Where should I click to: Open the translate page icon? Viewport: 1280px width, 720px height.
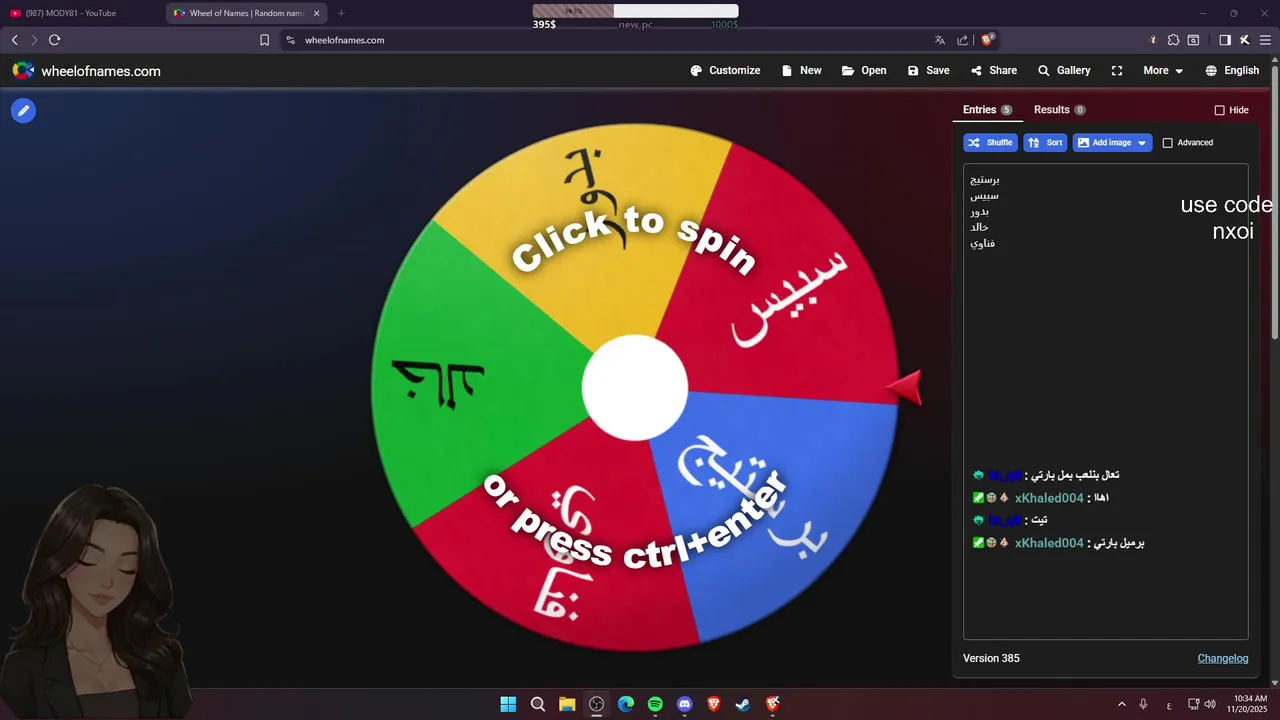click(x=940, y=40)
